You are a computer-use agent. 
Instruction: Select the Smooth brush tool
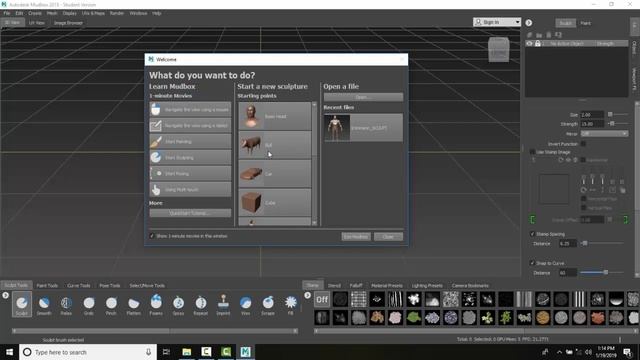click(x=44, y=304)
